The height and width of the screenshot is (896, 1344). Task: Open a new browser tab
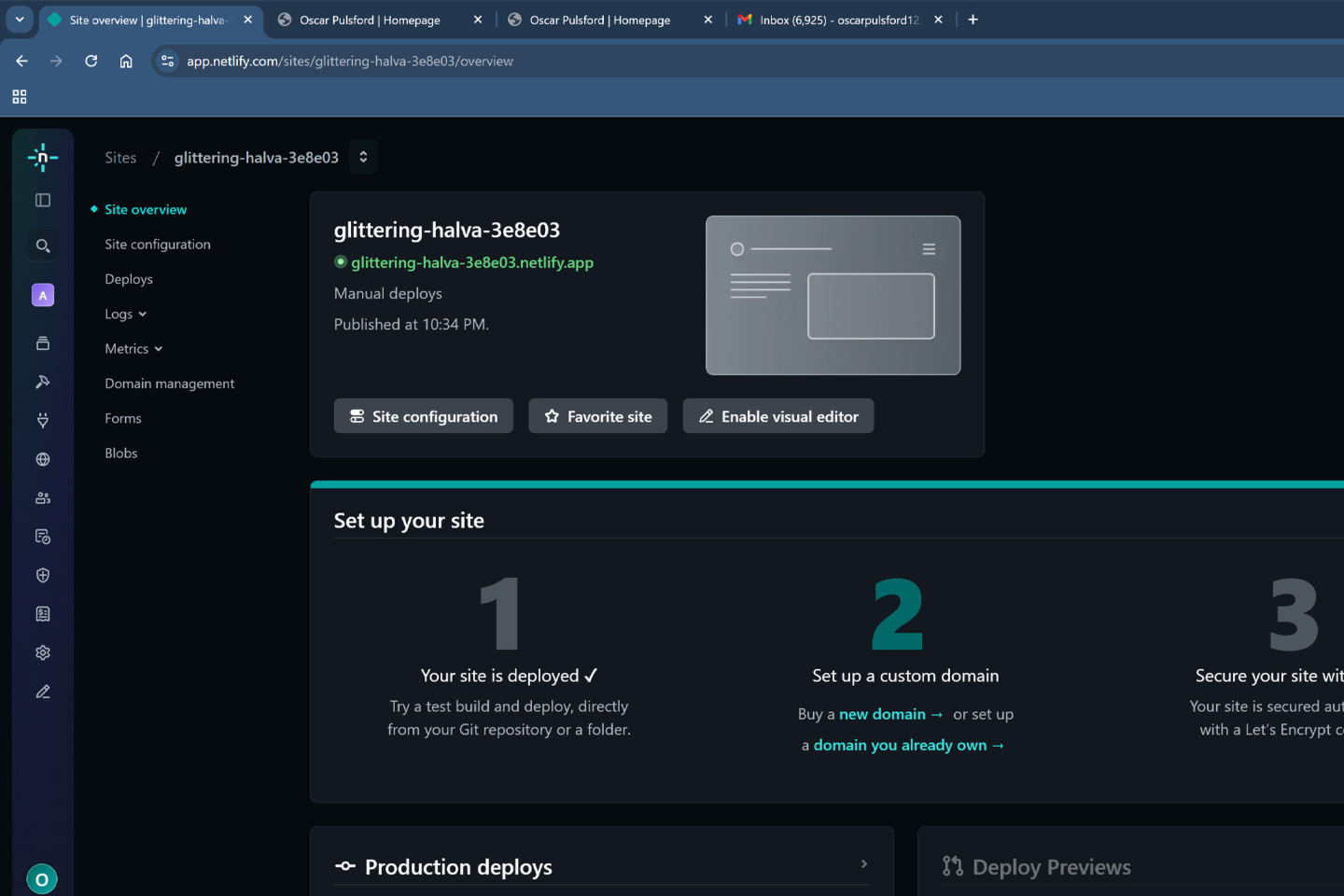(973, 20)
